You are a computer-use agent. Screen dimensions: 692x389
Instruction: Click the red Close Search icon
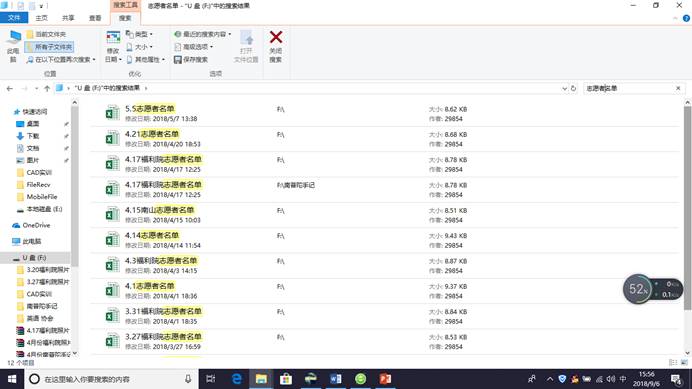276,37
